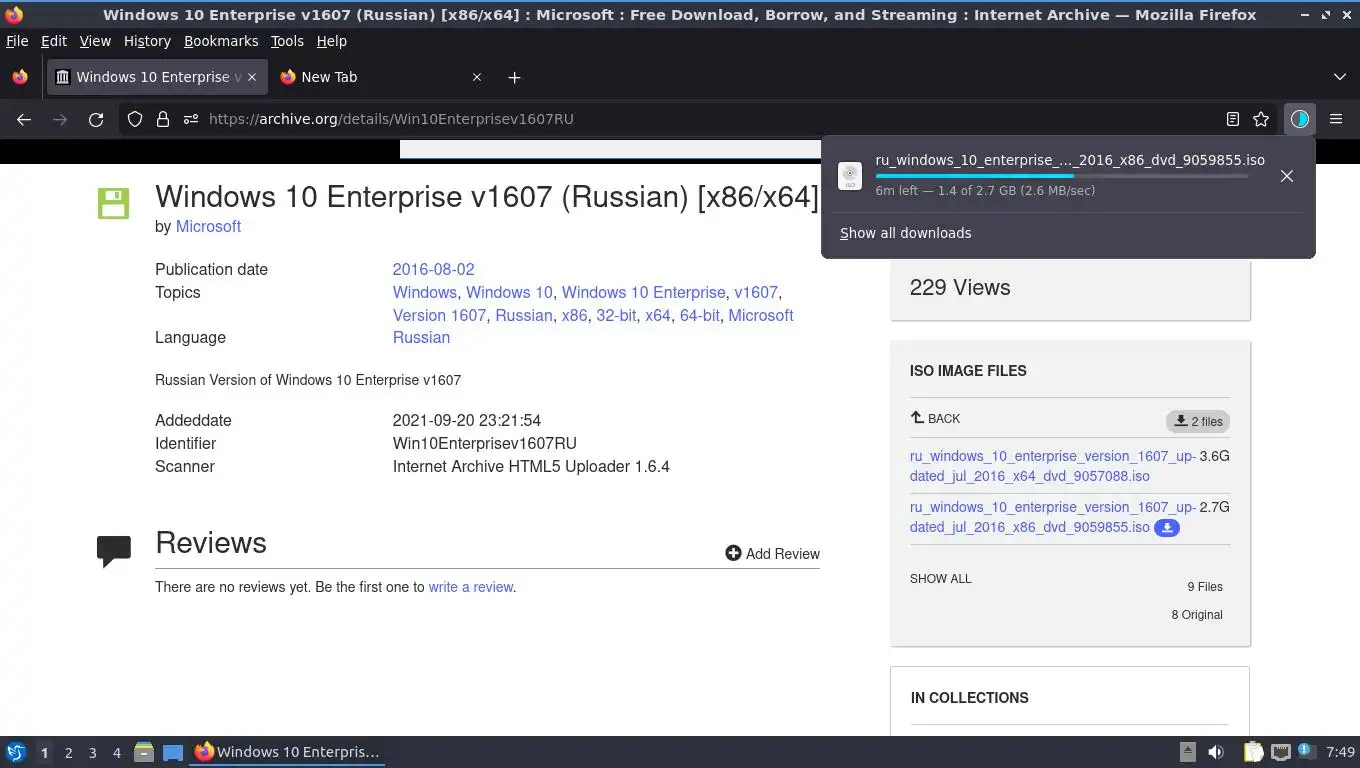Image resolution: width=1360 pixels, height=768 pixels.
Task: Open the Edit menu
Action: [54, 41]
